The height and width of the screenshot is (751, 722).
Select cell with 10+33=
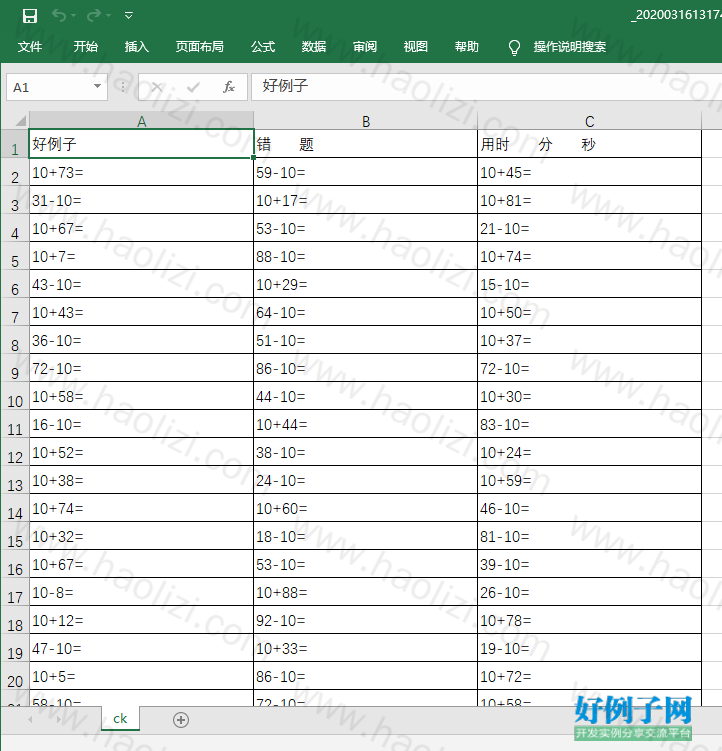point(366,648)
